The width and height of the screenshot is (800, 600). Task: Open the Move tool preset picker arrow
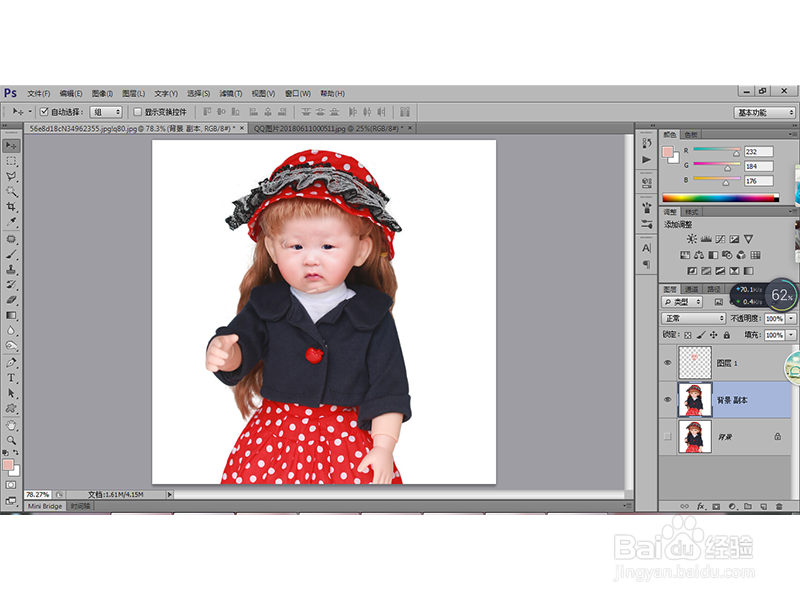pyautogui.click(x=30, y=112)
